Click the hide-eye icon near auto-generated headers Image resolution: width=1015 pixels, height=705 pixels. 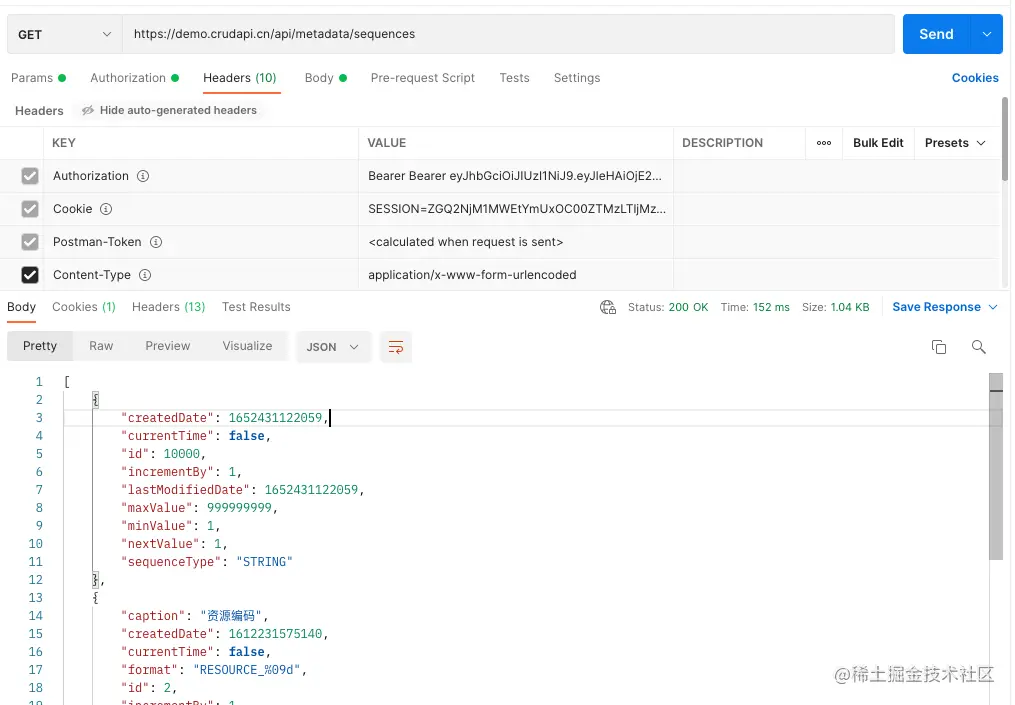click(x=87, y=111)
